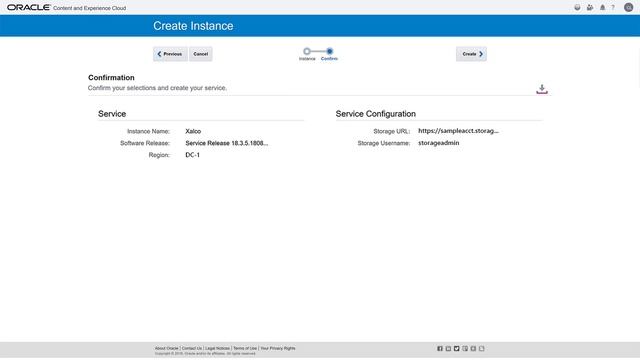Click the Create Instance page title
The height and width of the screenshot is (360, 640).
(x=193, y=26)
